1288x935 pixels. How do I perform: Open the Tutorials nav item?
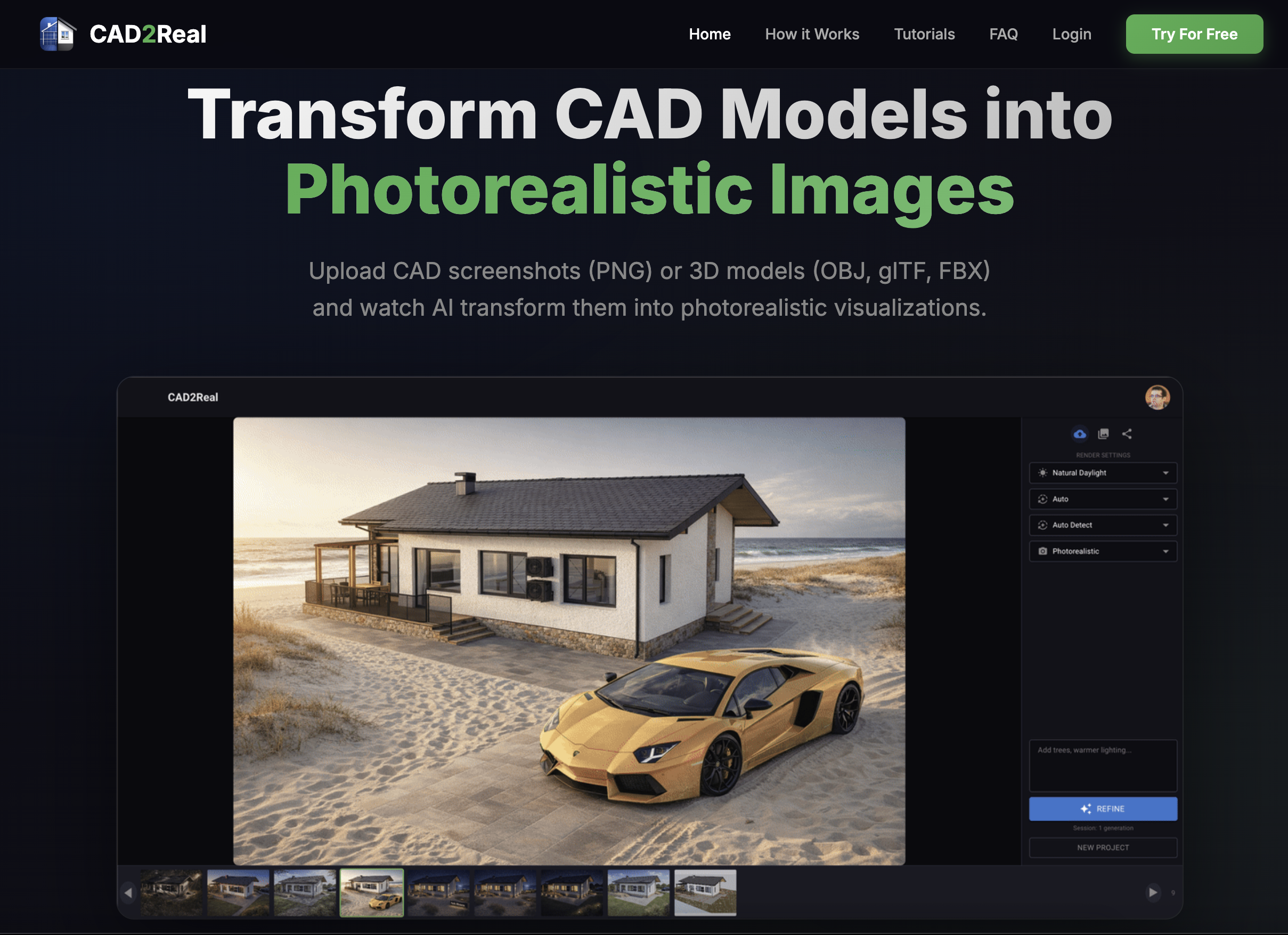(x=924, y=34)
